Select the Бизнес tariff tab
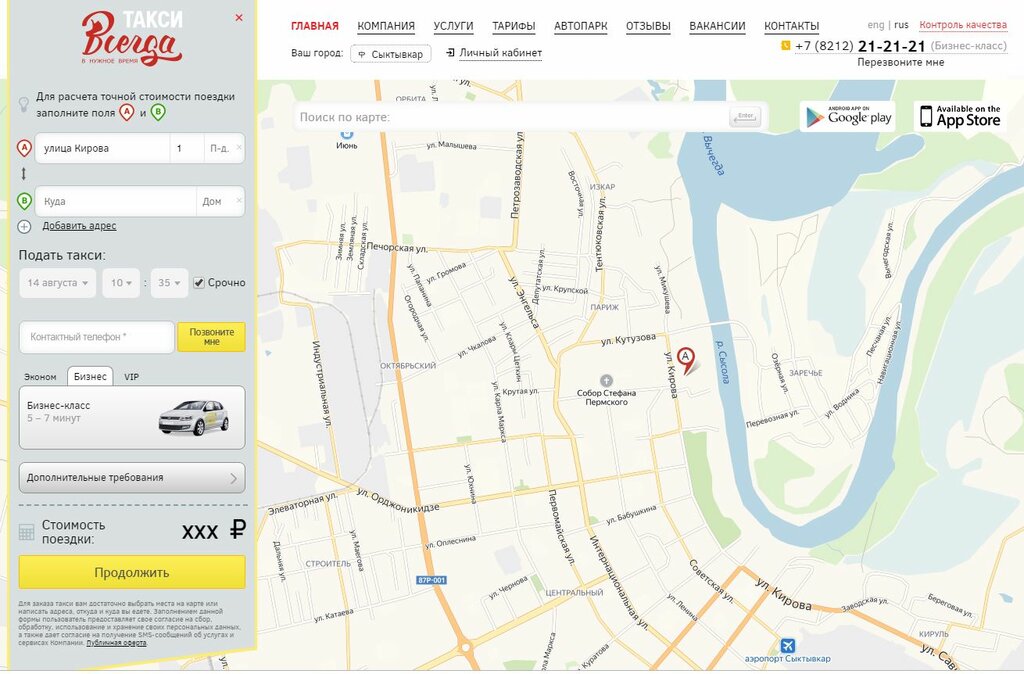This screenshot has width=1024, height=674. coord(90,376)
